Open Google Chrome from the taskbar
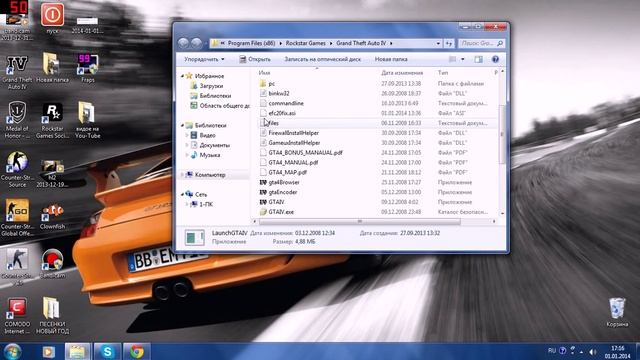The height and width of the screenshot is (360, 640). [x=137, y=351]
